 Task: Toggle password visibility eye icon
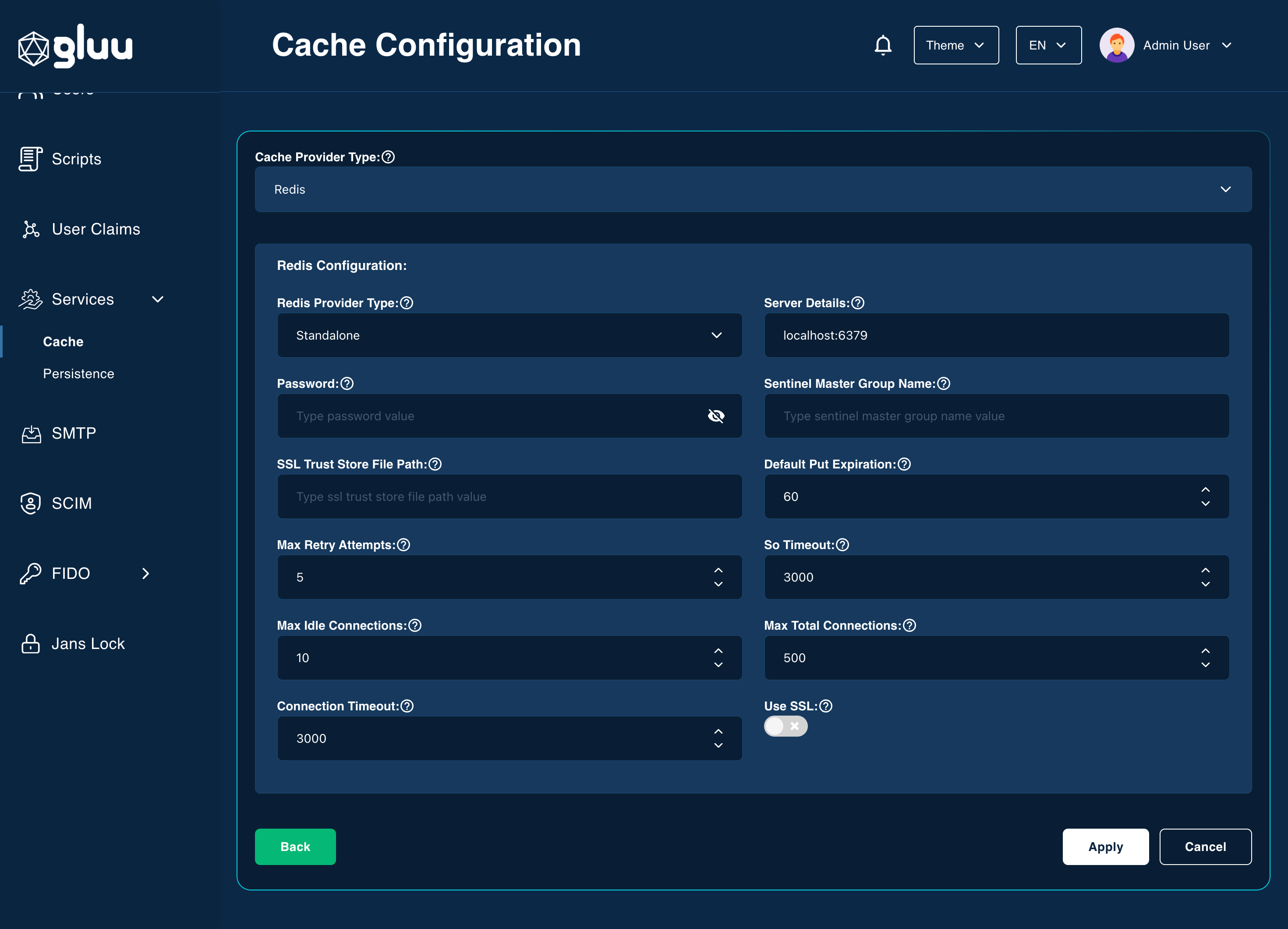(716, 416)
